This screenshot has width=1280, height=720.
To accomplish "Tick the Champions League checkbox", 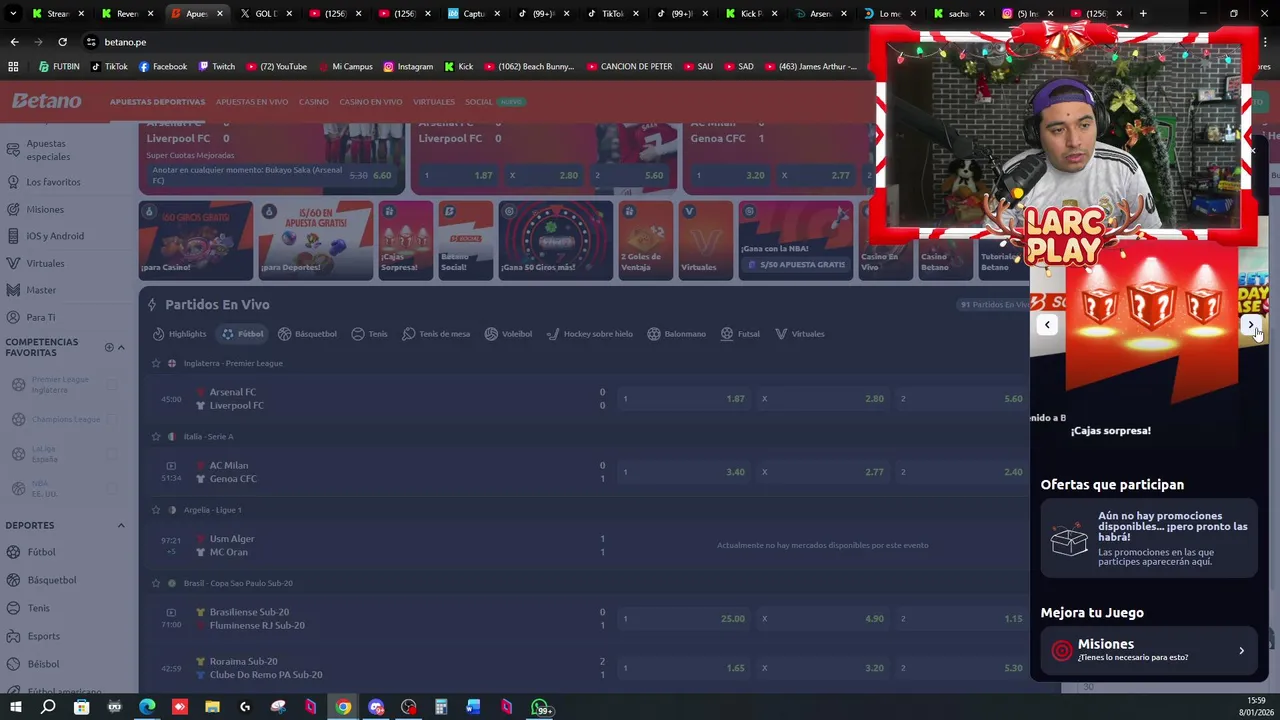I will pos(112,419).
